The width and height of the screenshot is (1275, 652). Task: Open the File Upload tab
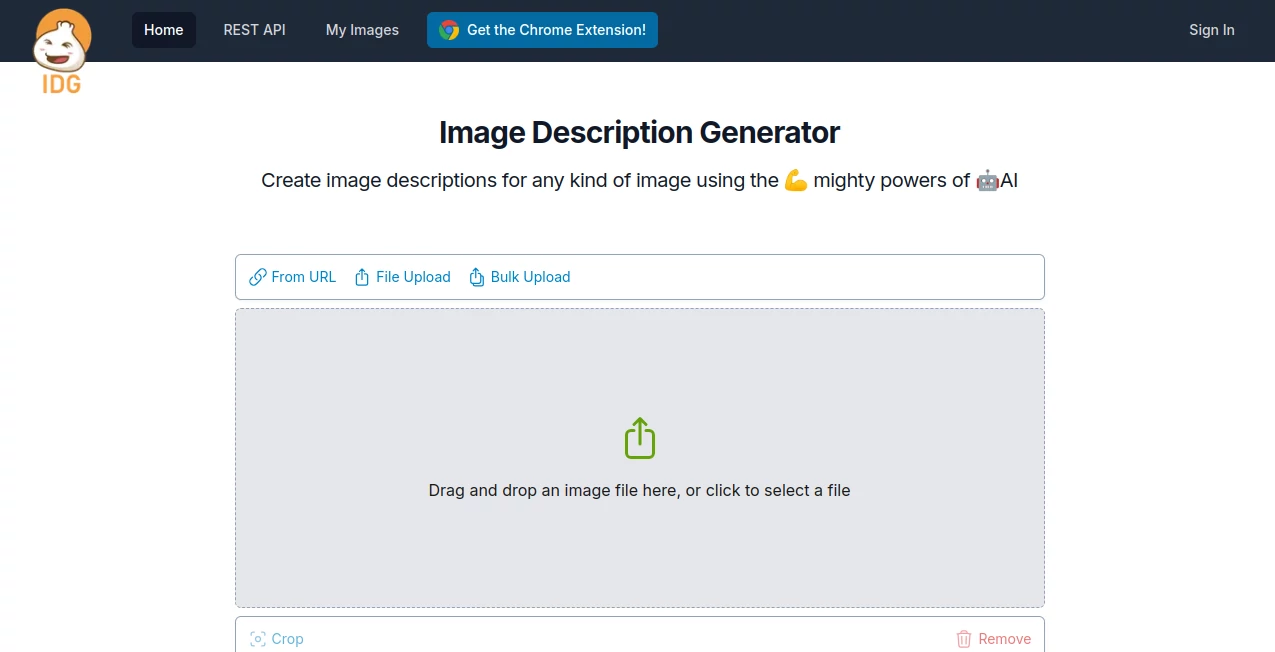tap(412, 276)
